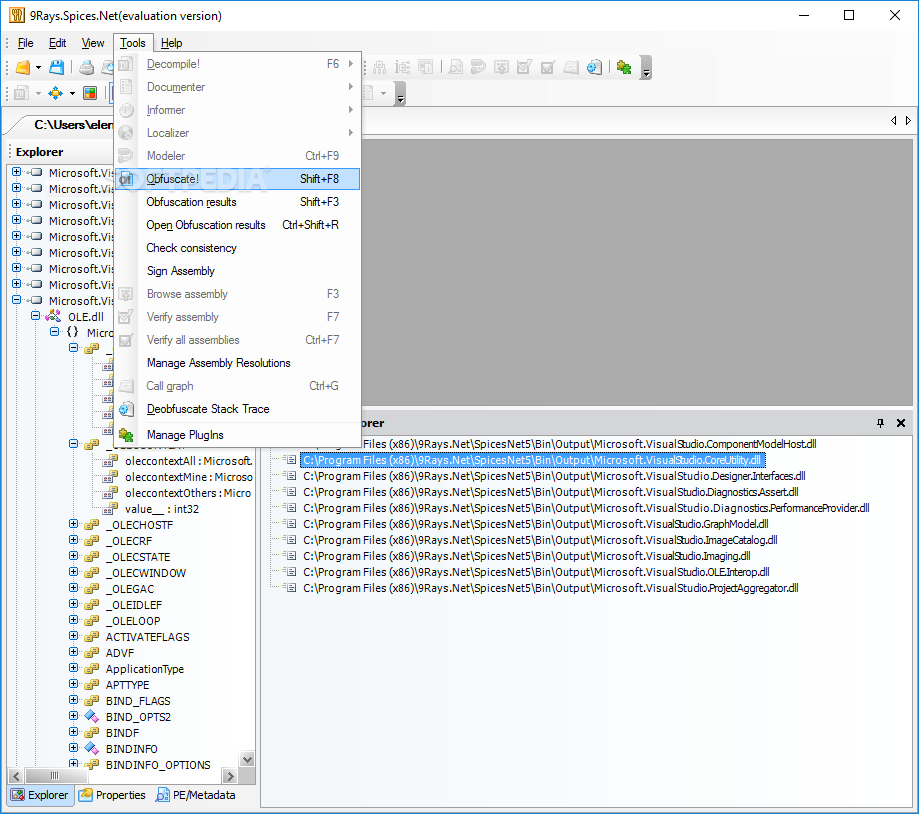Click the tree horizontal scrollbar left arrow
The image size is (919, 814).
16,776
